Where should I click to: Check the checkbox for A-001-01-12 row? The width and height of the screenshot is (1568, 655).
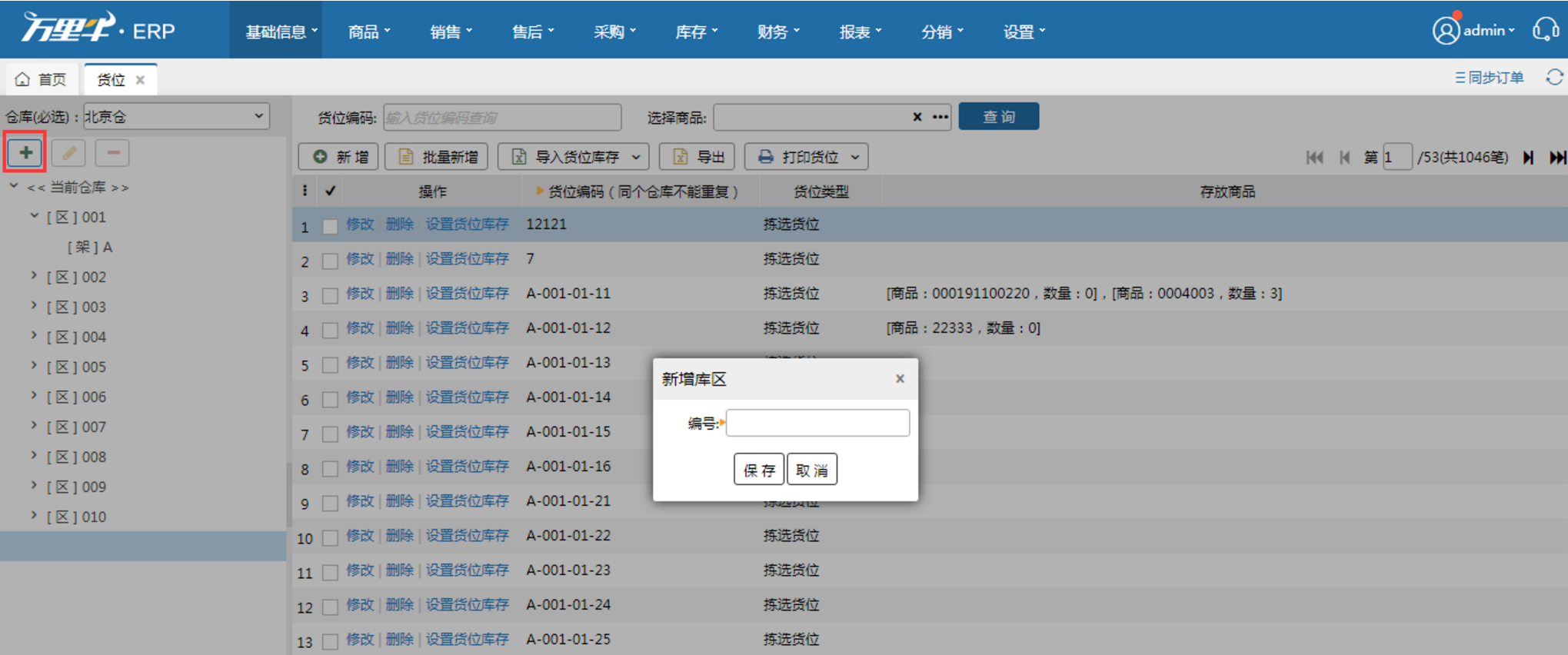coord(330,330)
